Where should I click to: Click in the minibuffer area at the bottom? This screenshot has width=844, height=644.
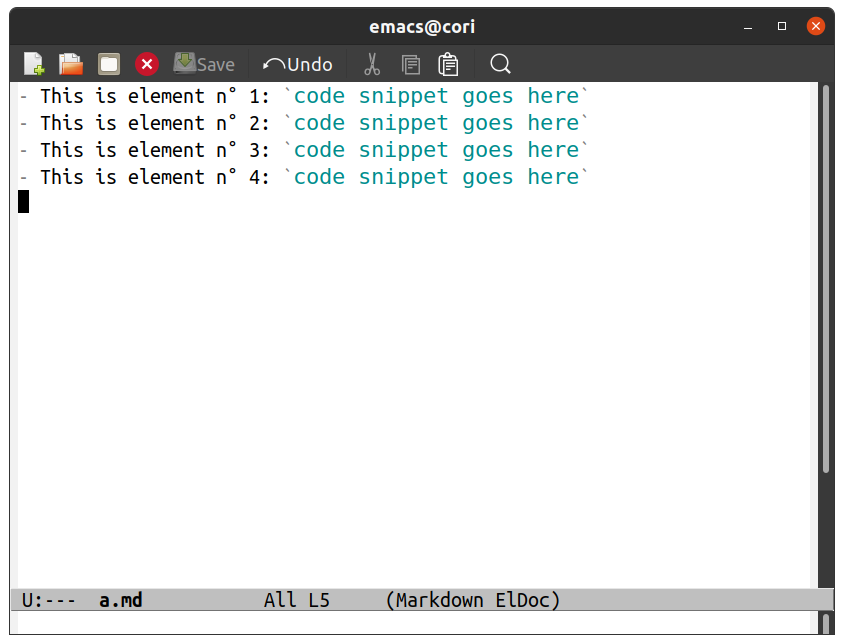(413, 623)
